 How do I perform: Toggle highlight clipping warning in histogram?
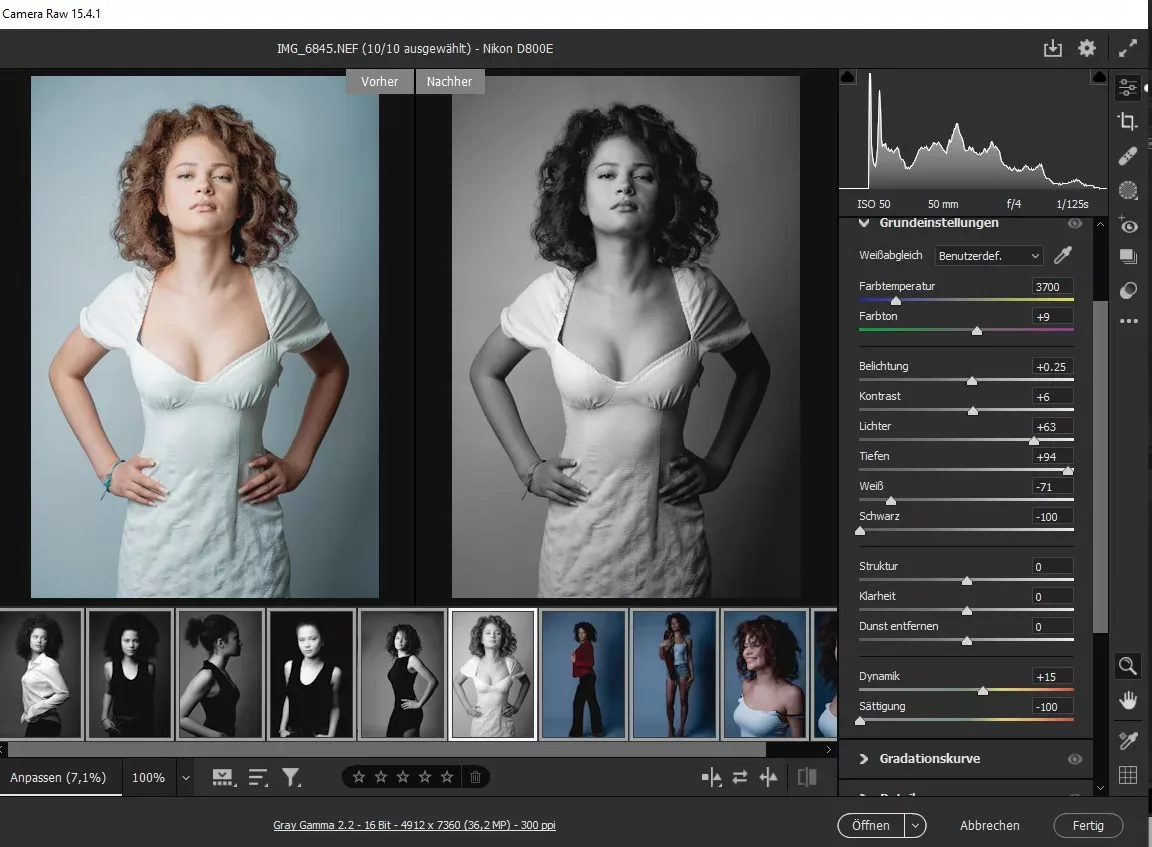pyautogui.click(x=1099, y=76)
